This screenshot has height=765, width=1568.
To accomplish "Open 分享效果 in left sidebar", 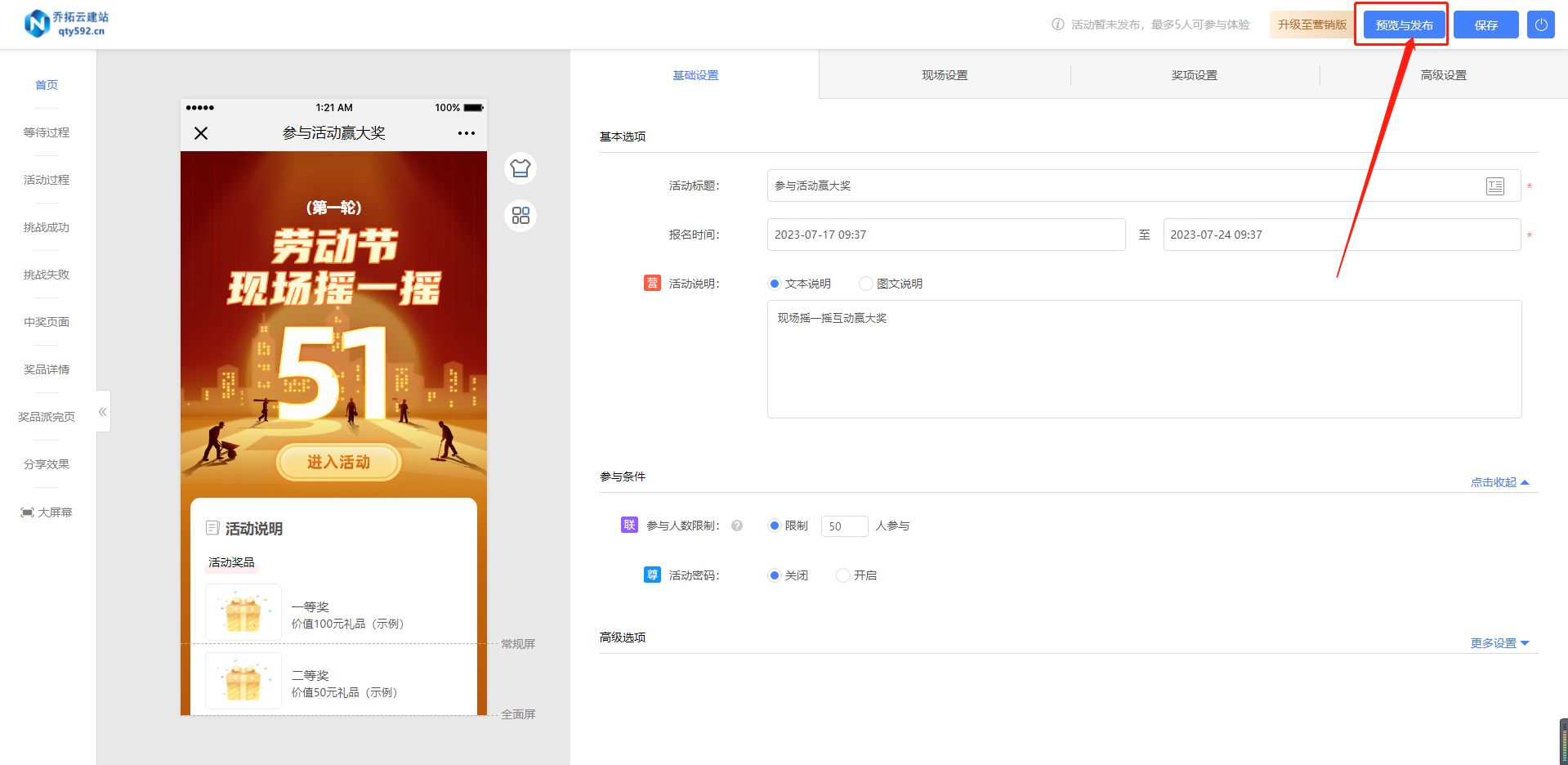I will [x=47, y=464].
